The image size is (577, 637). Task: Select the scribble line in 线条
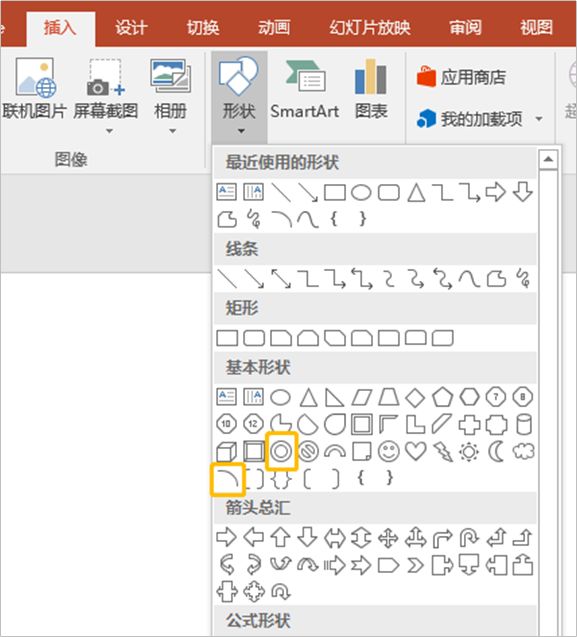[524, 279]
